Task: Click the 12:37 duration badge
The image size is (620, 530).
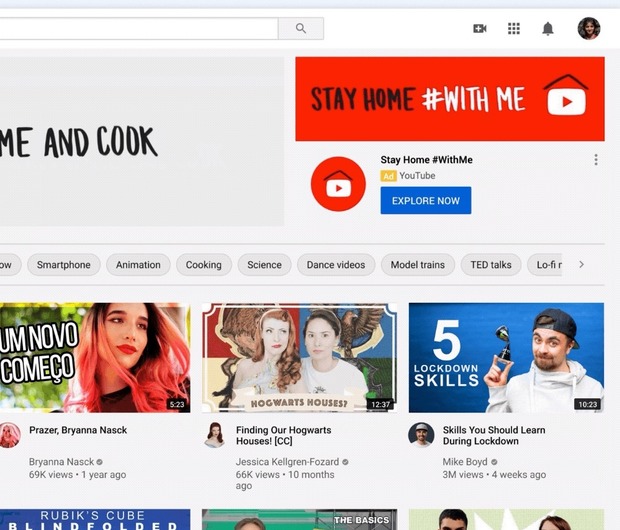Action: click(x=380, y=404)
